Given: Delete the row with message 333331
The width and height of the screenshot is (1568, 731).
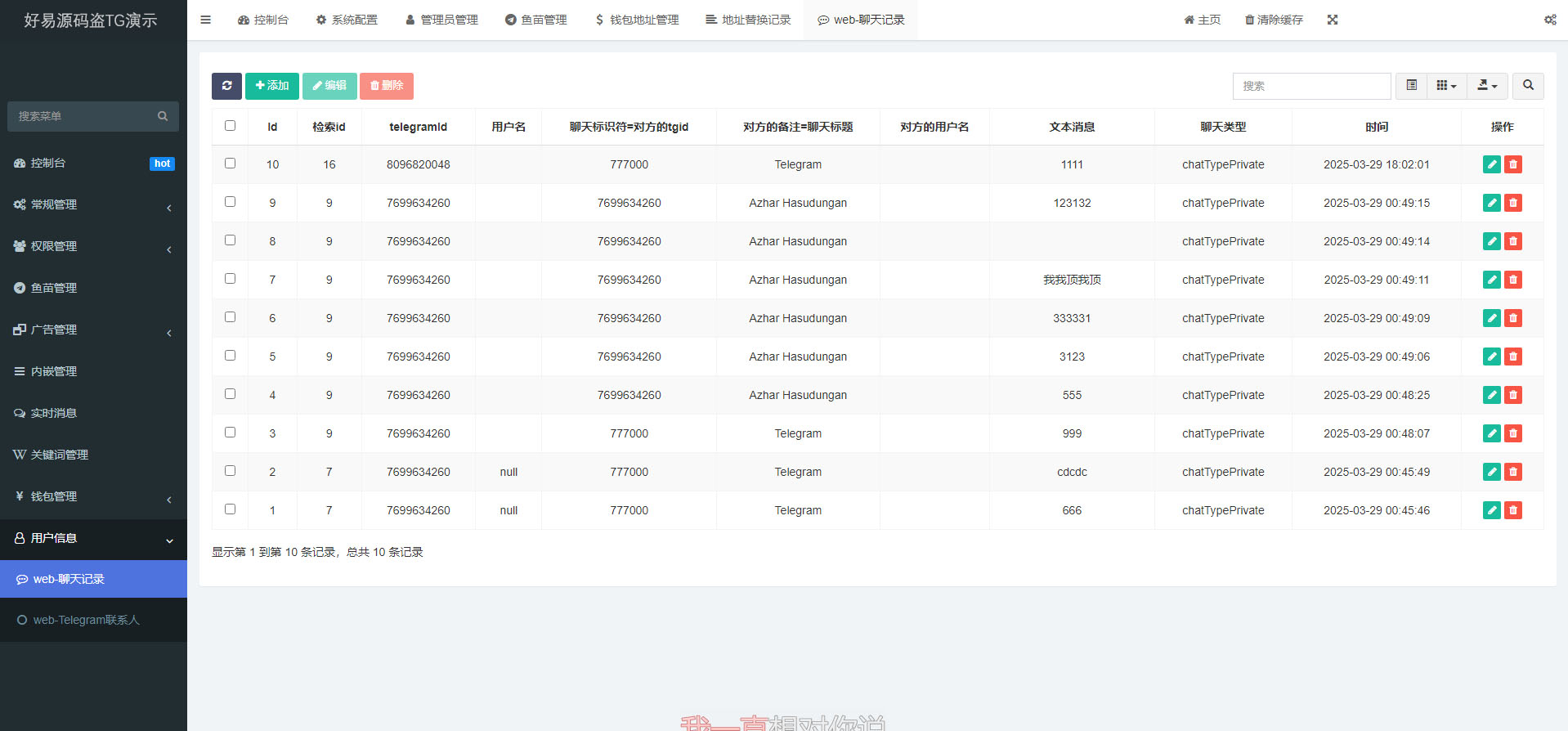Looking at the screenshot, I should (1513, 318).
